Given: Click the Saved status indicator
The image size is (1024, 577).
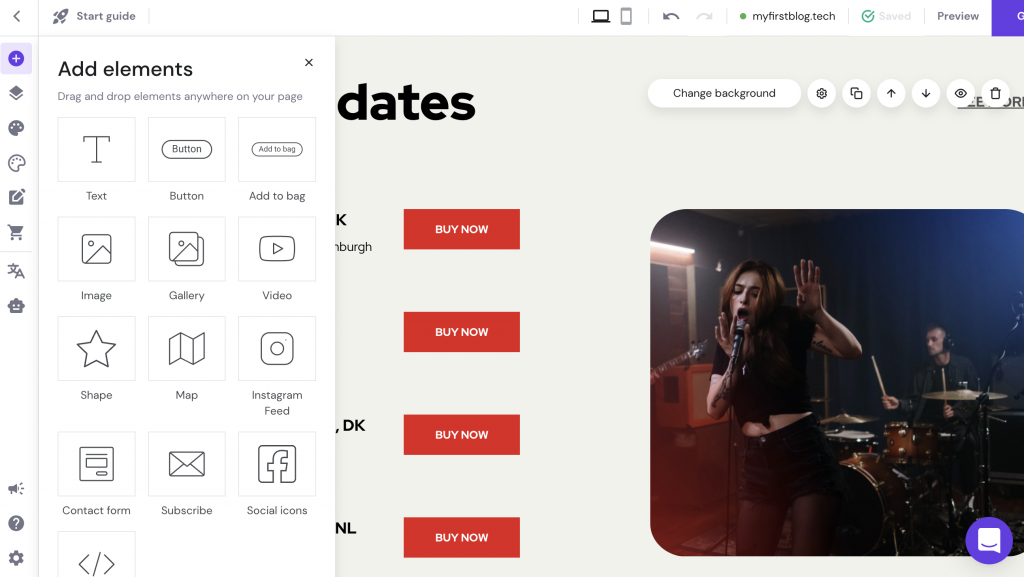Looking at the screenshot, I should click(x=886, y=16).
